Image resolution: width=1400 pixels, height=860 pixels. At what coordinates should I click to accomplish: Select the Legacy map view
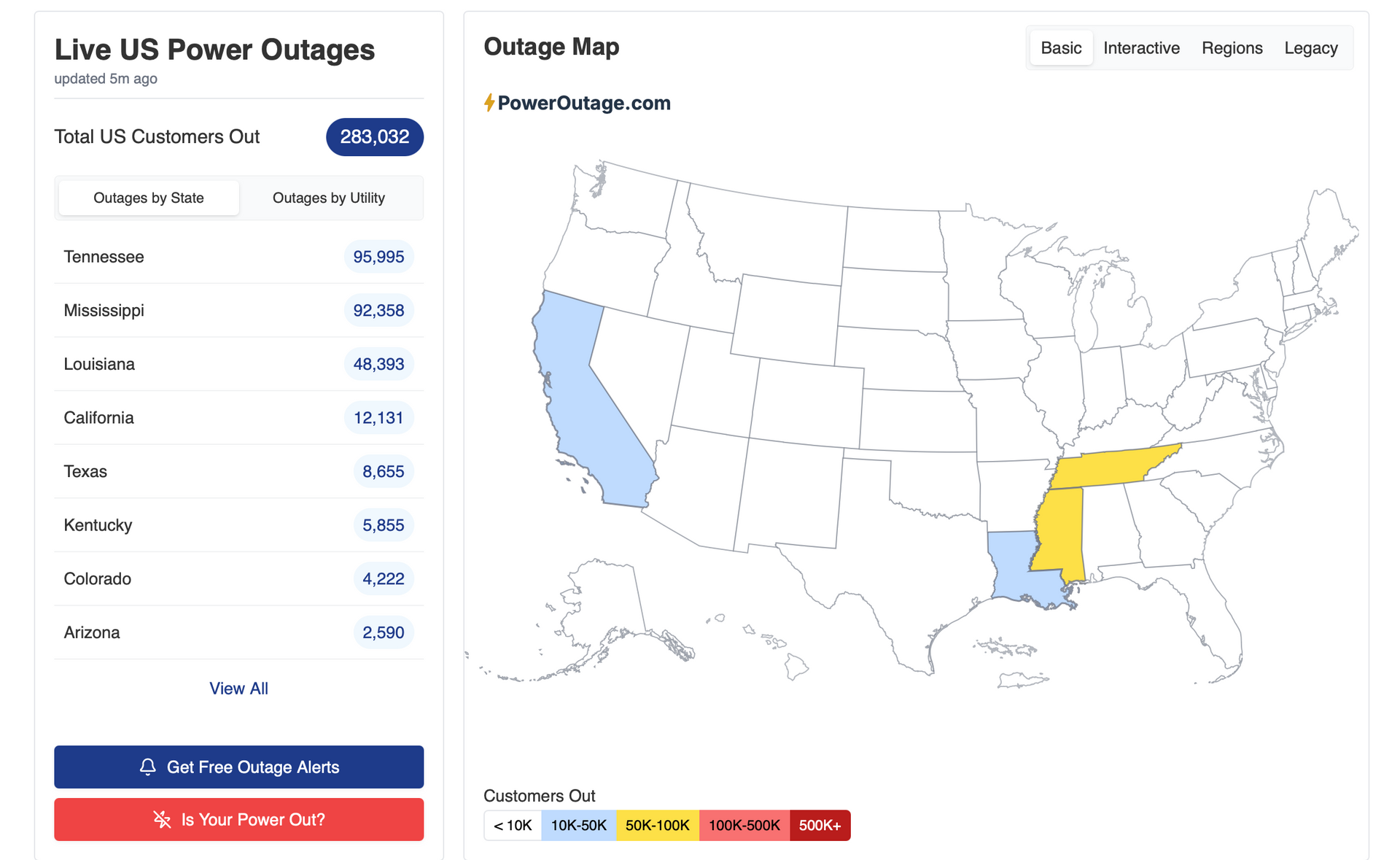(1310, 48)
